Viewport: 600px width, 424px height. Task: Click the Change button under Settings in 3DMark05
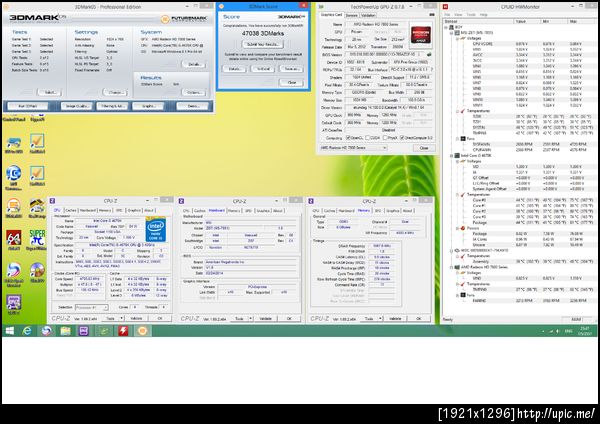(115, 92)
